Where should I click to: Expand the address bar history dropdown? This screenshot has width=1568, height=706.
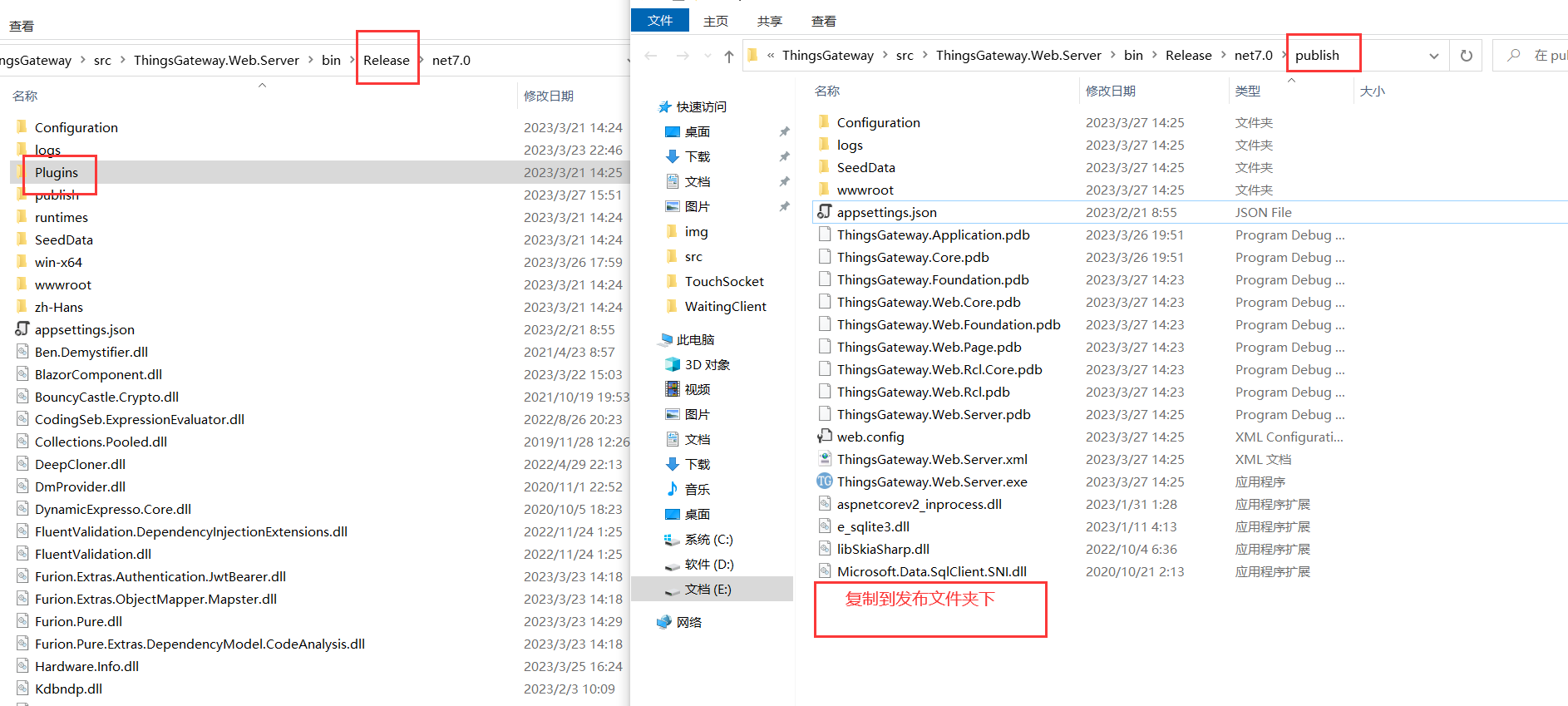click(x=1433, y=56)
